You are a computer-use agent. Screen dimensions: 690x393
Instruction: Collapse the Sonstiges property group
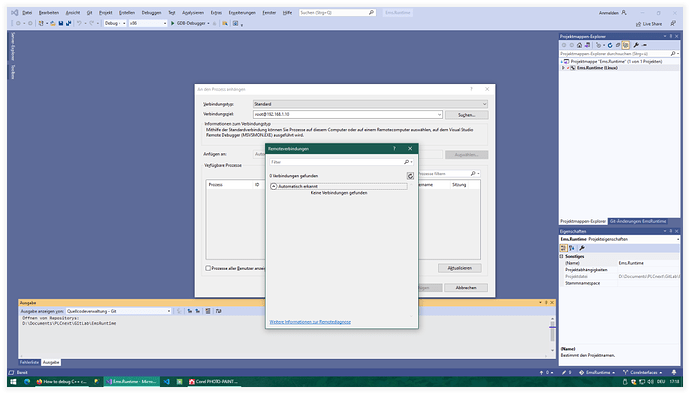click(x=562, y=256)
